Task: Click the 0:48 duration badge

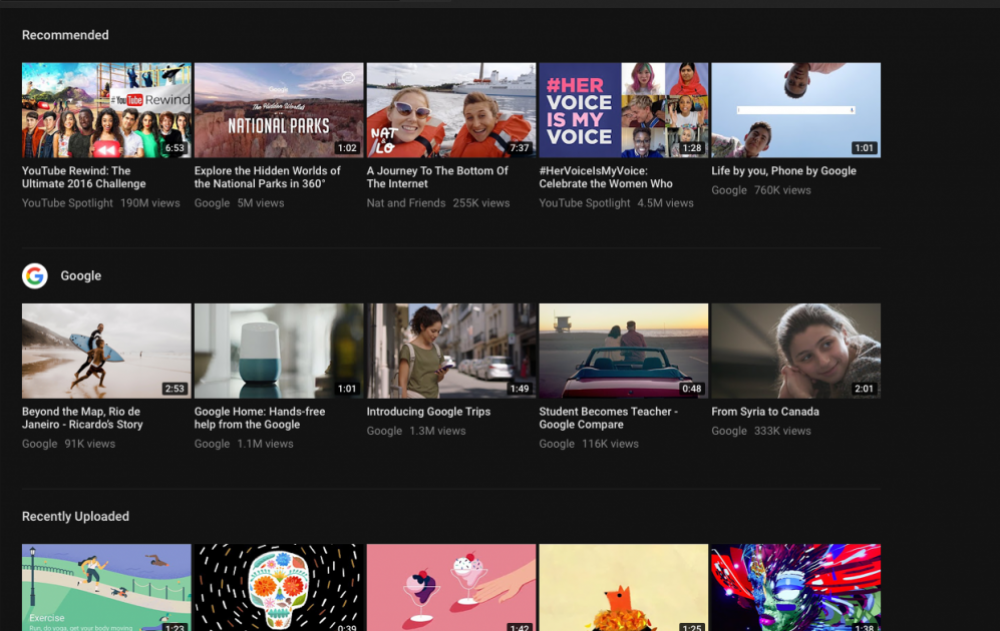Action: pyautogui.click(x=691, y=389)
